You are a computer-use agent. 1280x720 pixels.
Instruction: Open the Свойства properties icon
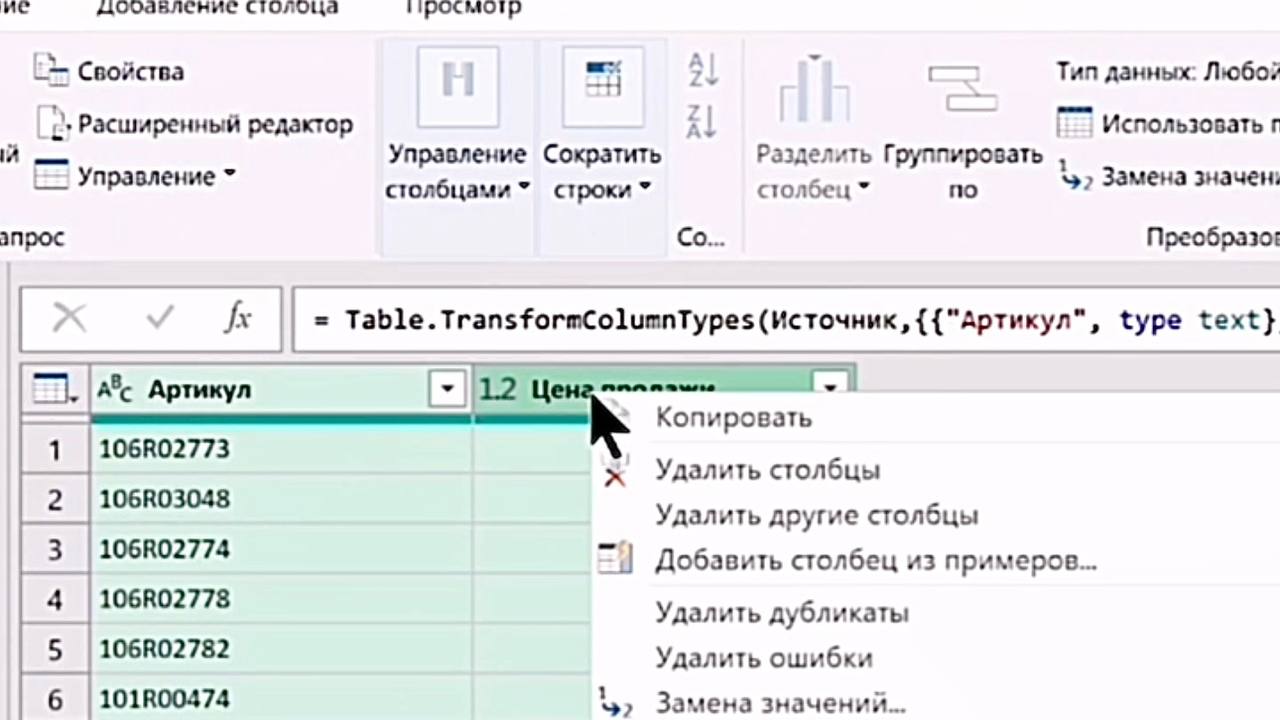click(52, 70)
